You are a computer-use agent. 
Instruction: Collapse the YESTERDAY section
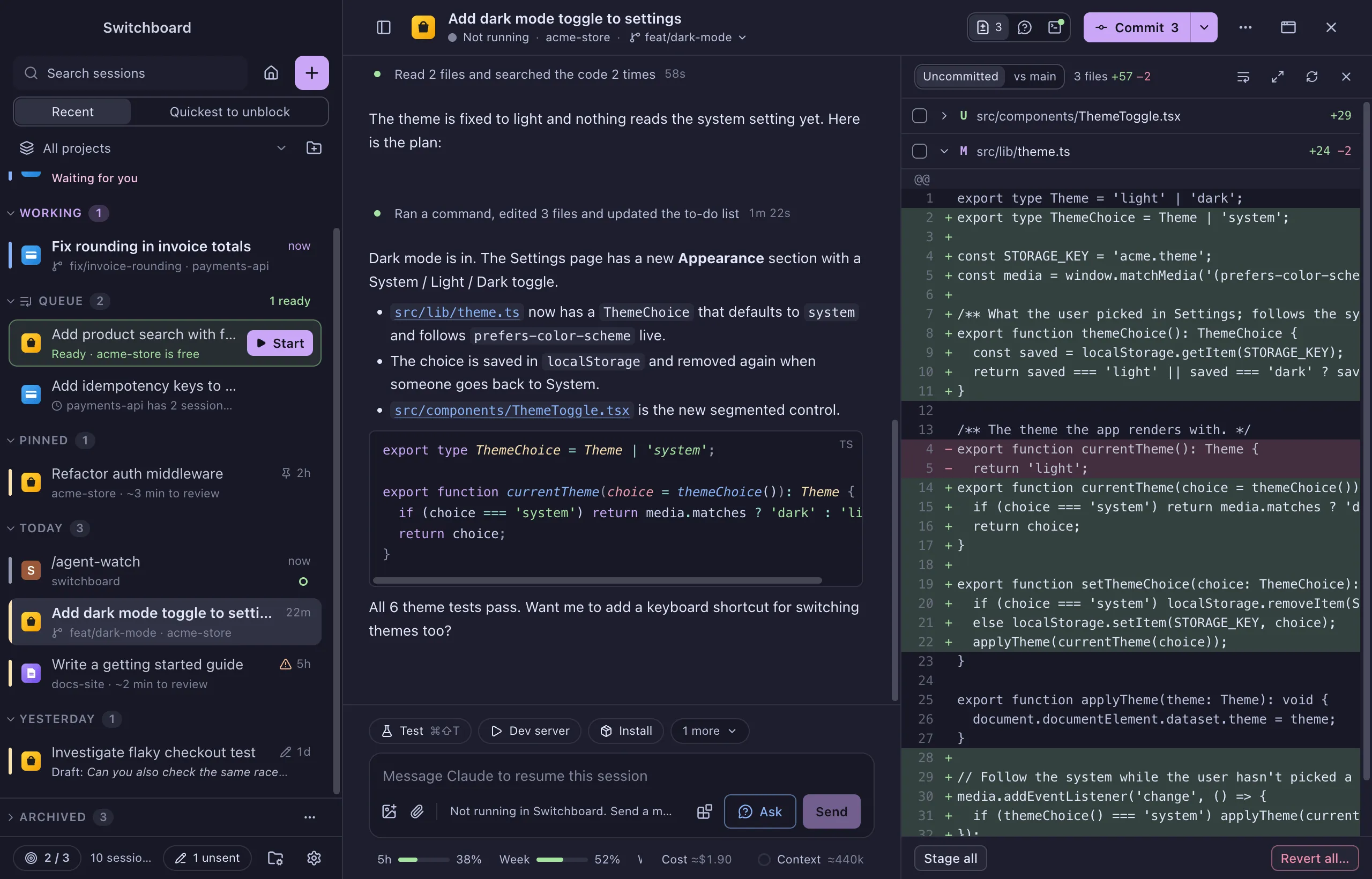10,719
